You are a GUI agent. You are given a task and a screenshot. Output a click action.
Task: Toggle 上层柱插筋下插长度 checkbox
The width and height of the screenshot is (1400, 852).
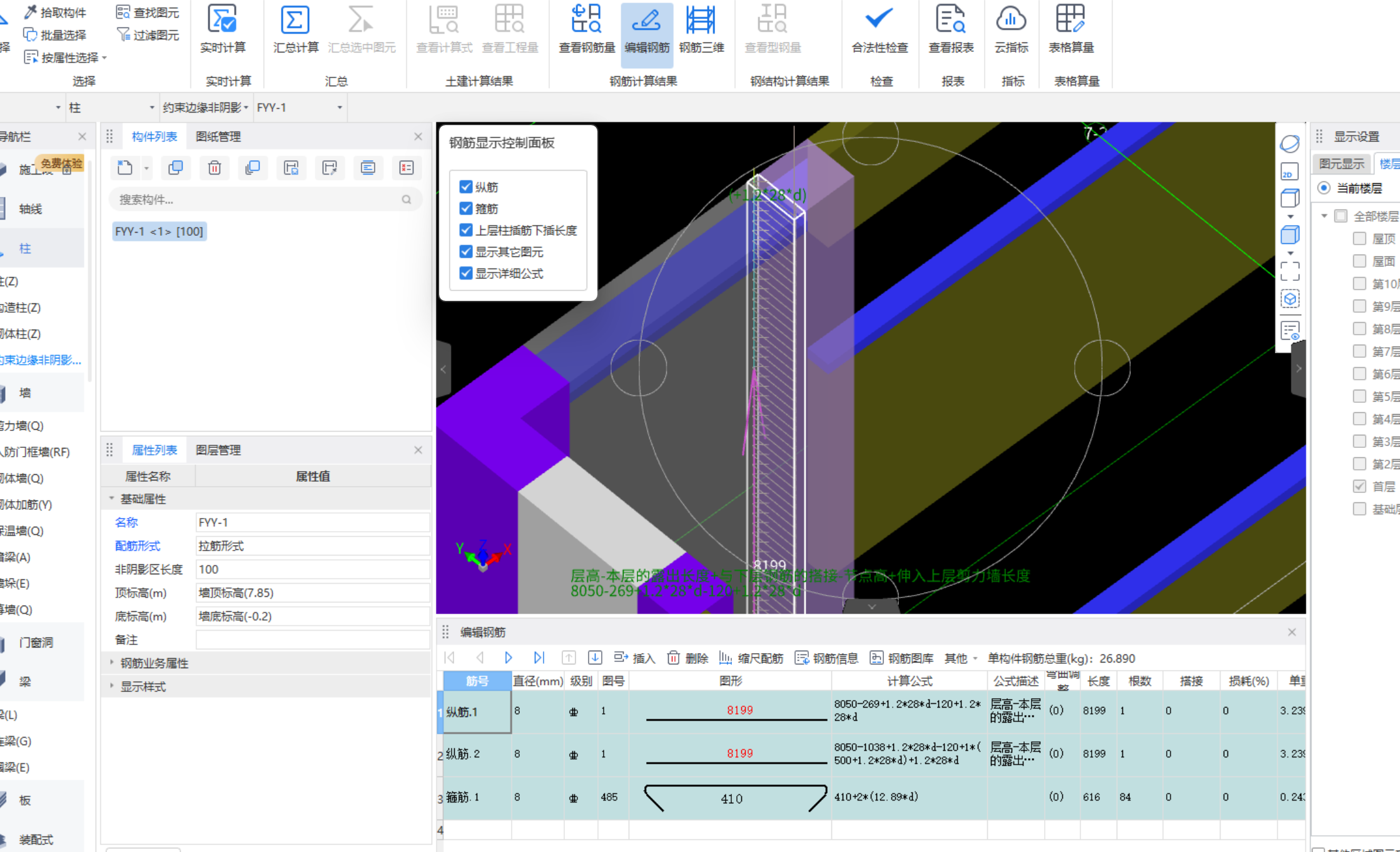[x=466, y=230]
